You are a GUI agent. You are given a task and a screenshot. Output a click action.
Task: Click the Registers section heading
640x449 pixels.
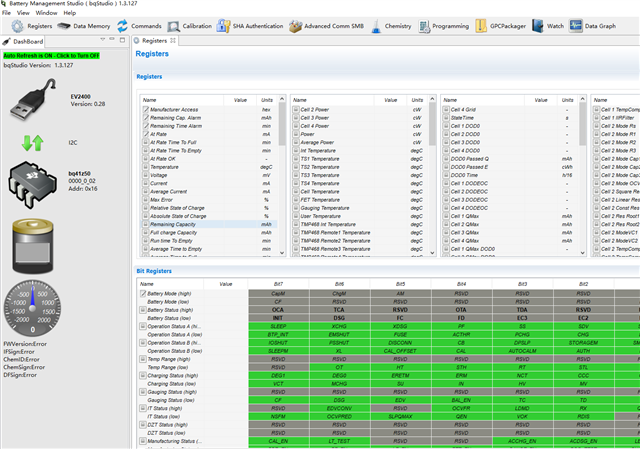tap(149, 76)
